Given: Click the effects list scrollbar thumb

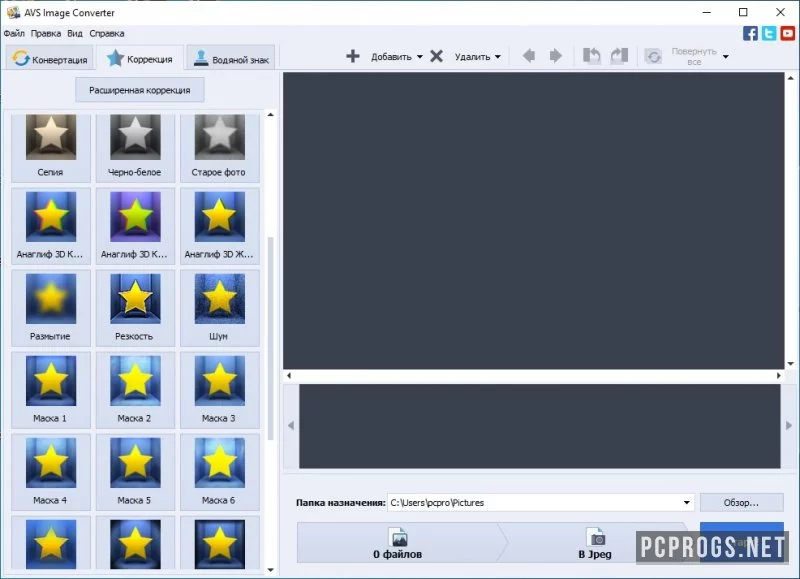Looking at the screenshot, I should (x=270, y=338).
